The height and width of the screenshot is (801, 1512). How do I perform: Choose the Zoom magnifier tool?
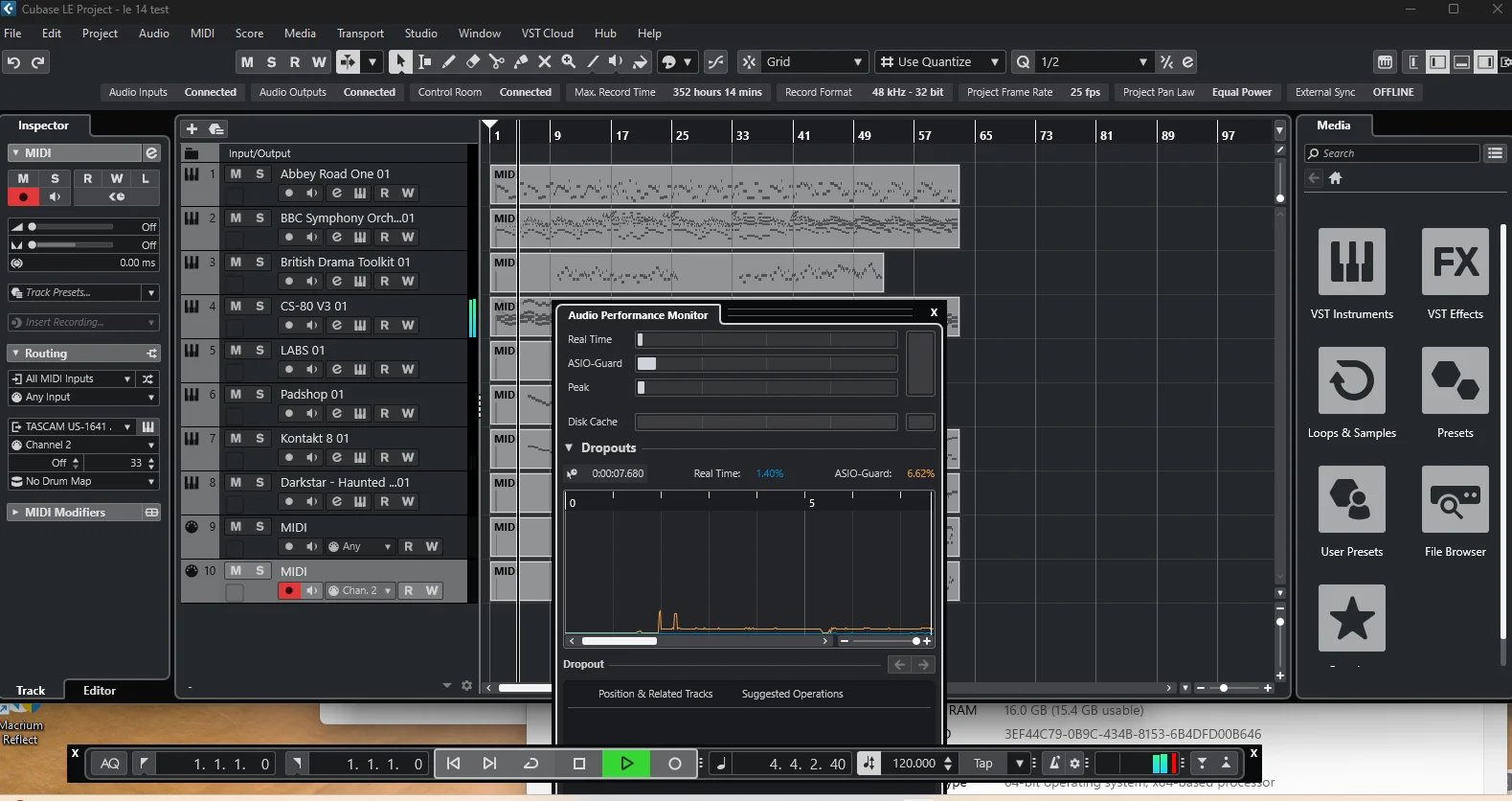click(x=569, y=62)
